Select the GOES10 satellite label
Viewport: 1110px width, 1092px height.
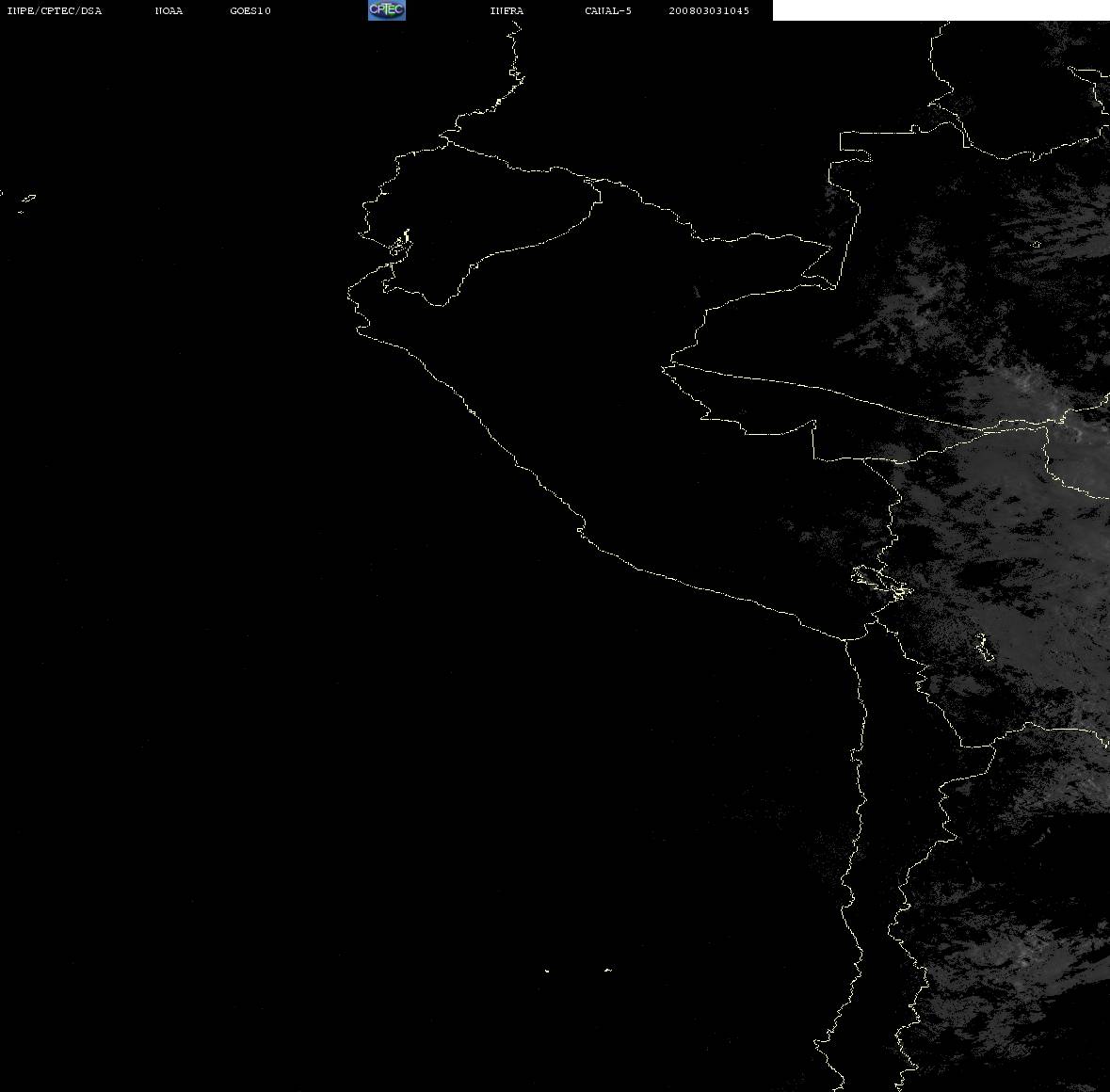(x=250, y=10)
